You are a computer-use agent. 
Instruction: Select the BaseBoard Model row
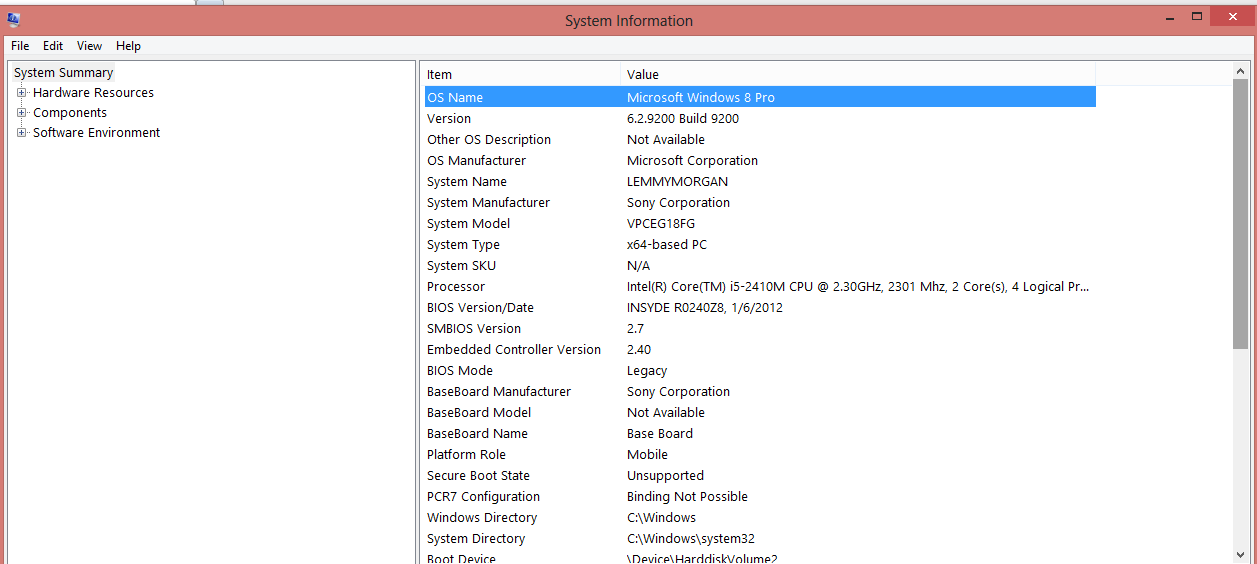(759, 412)
